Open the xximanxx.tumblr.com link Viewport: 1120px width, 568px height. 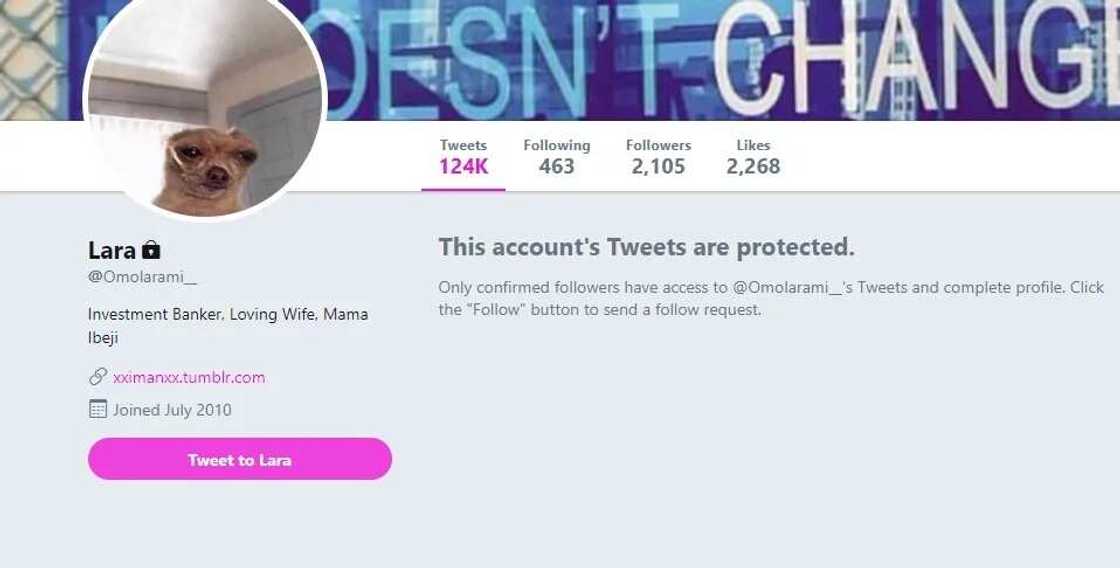(x=189, y=377)
